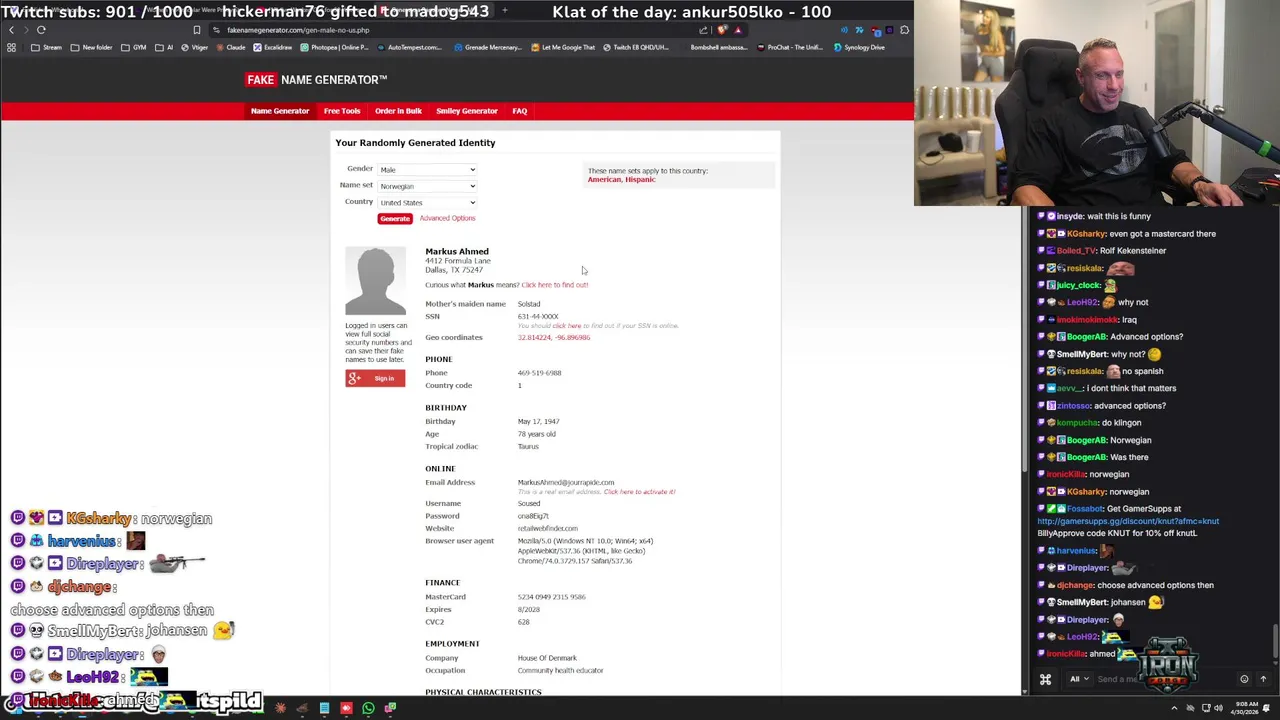Click the command icon left of the chat input

tap(1045, 679)
